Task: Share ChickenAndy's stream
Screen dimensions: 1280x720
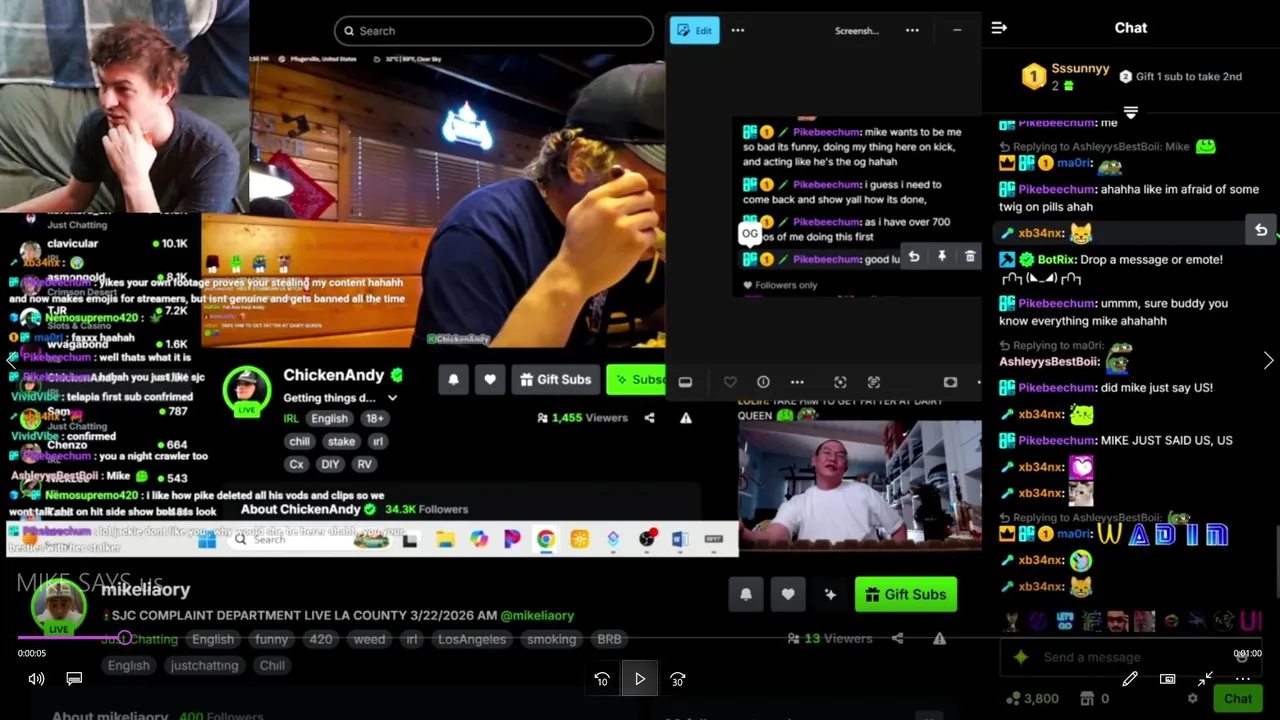Action: [x=649, y=418]
